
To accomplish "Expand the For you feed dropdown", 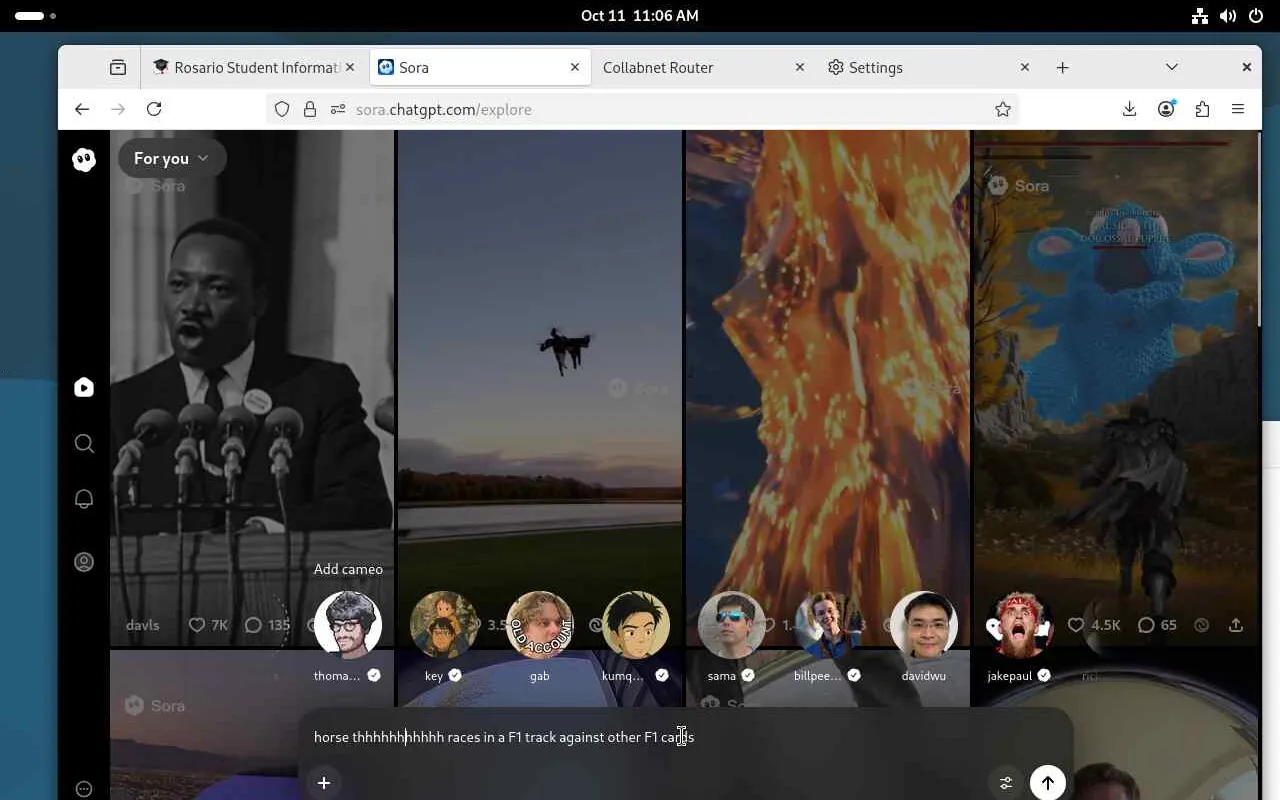I will [x=172, y=158].
